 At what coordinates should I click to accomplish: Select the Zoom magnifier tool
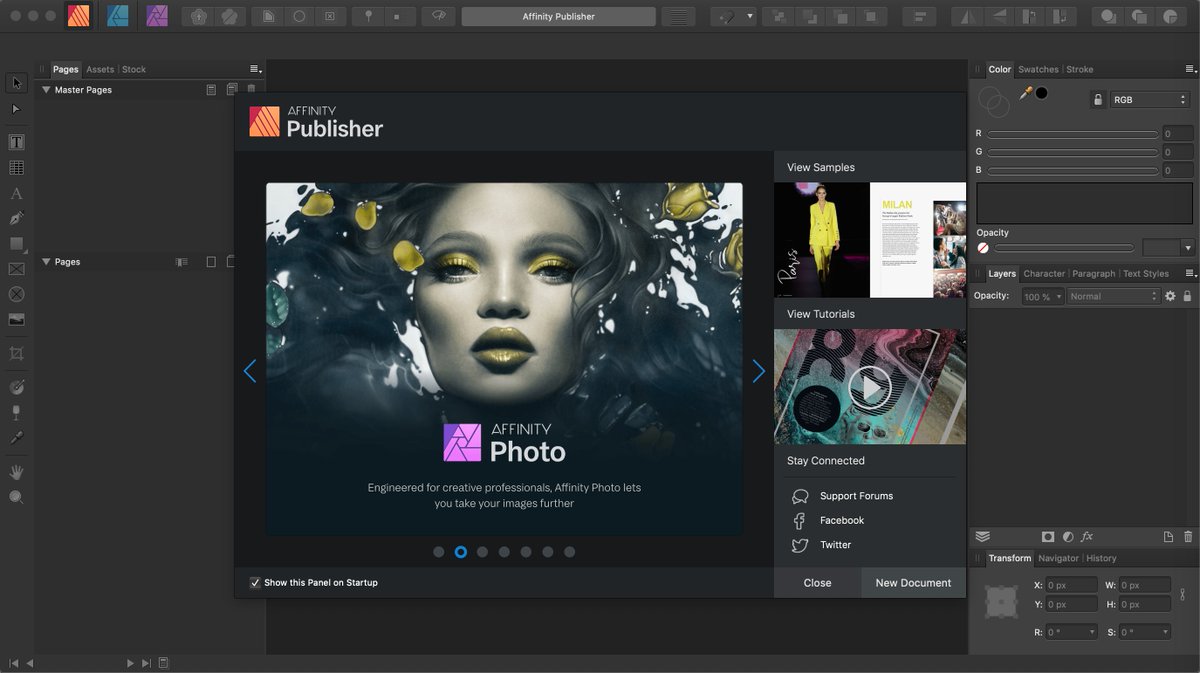[x=16, y=497]
